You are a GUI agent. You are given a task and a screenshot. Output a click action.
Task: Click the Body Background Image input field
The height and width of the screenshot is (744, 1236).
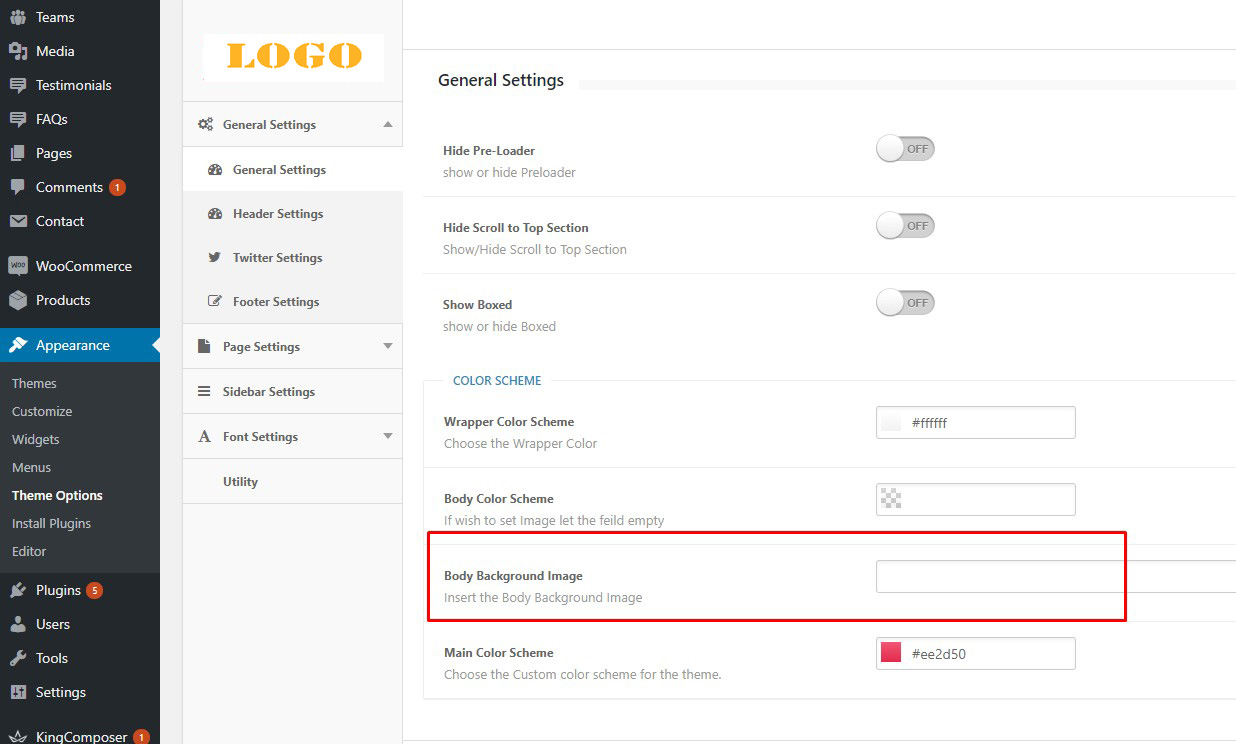(1055, 577)
